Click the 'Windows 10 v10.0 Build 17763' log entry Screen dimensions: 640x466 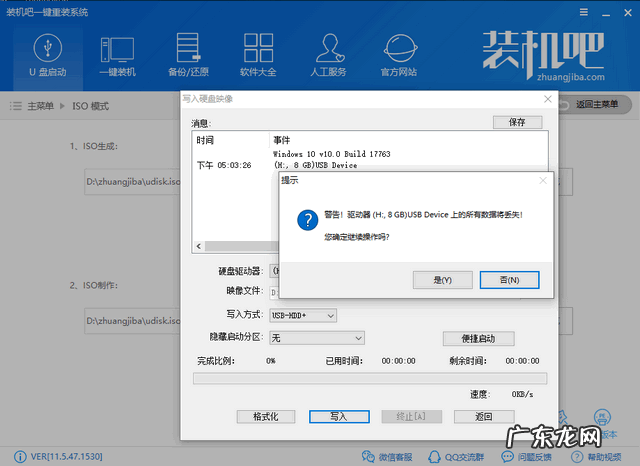pyautogui.click(x=331, y=154)
